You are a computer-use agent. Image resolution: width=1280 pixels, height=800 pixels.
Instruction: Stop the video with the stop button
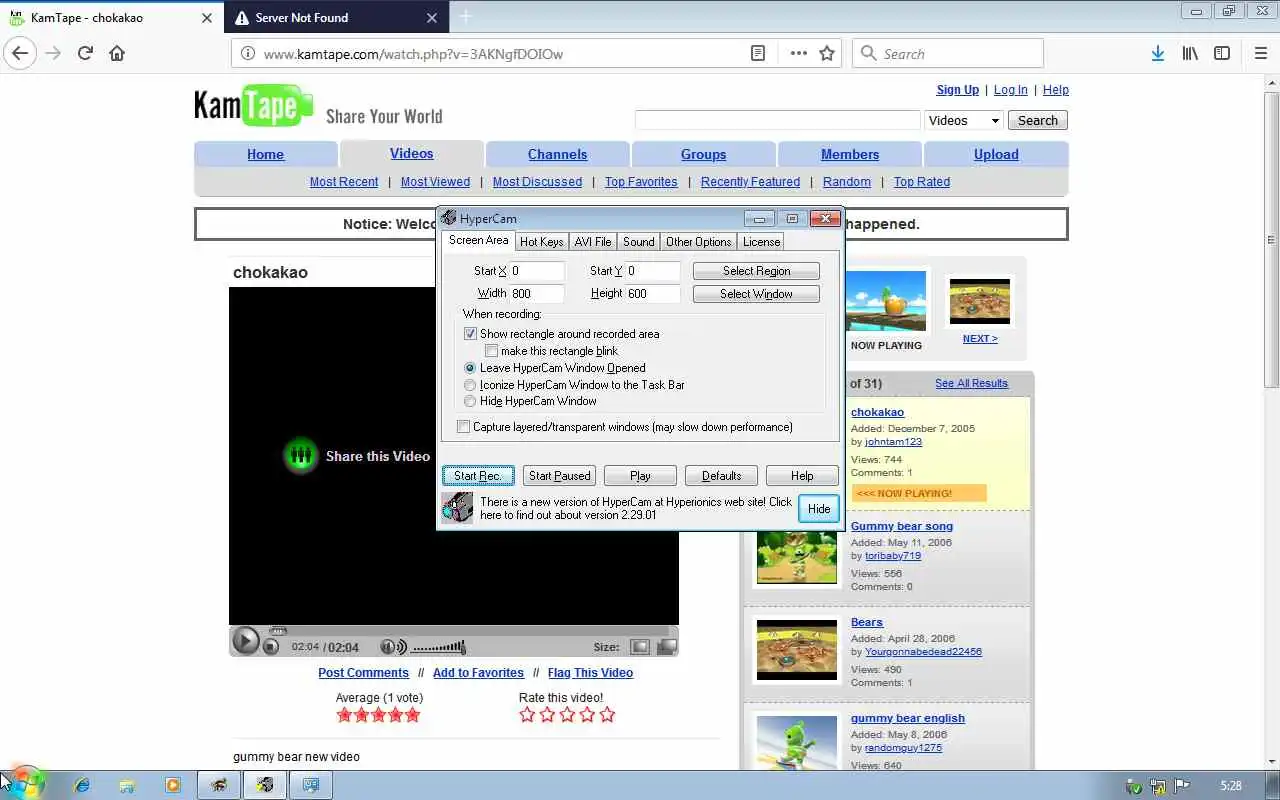coord(271,647)
